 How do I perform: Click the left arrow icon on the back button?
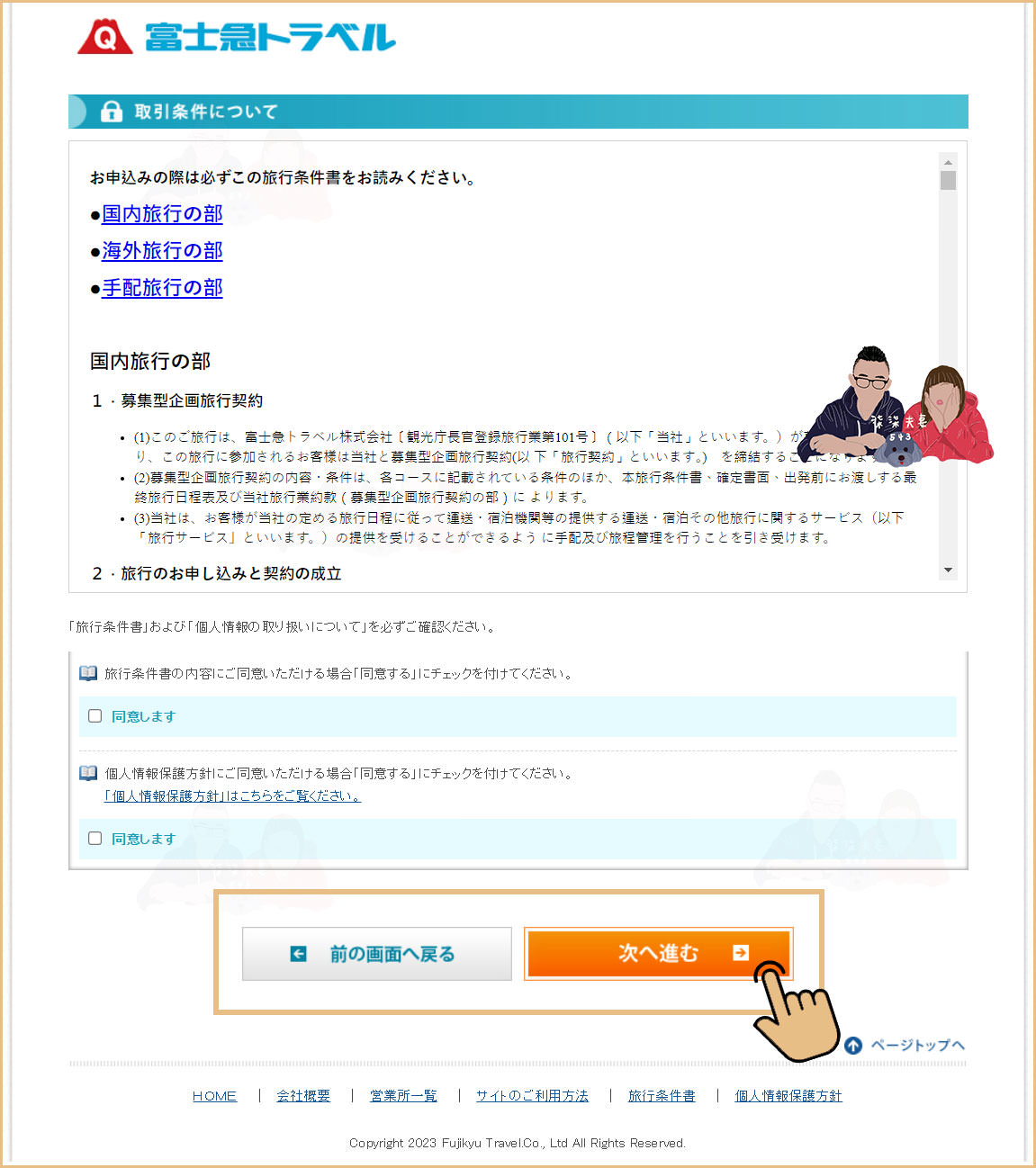[298, 954]
